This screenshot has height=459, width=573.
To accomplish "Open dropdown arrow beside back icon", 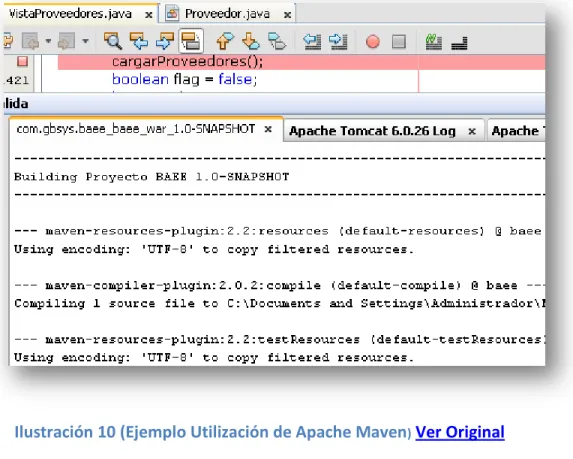I will (x=48, y=41).
